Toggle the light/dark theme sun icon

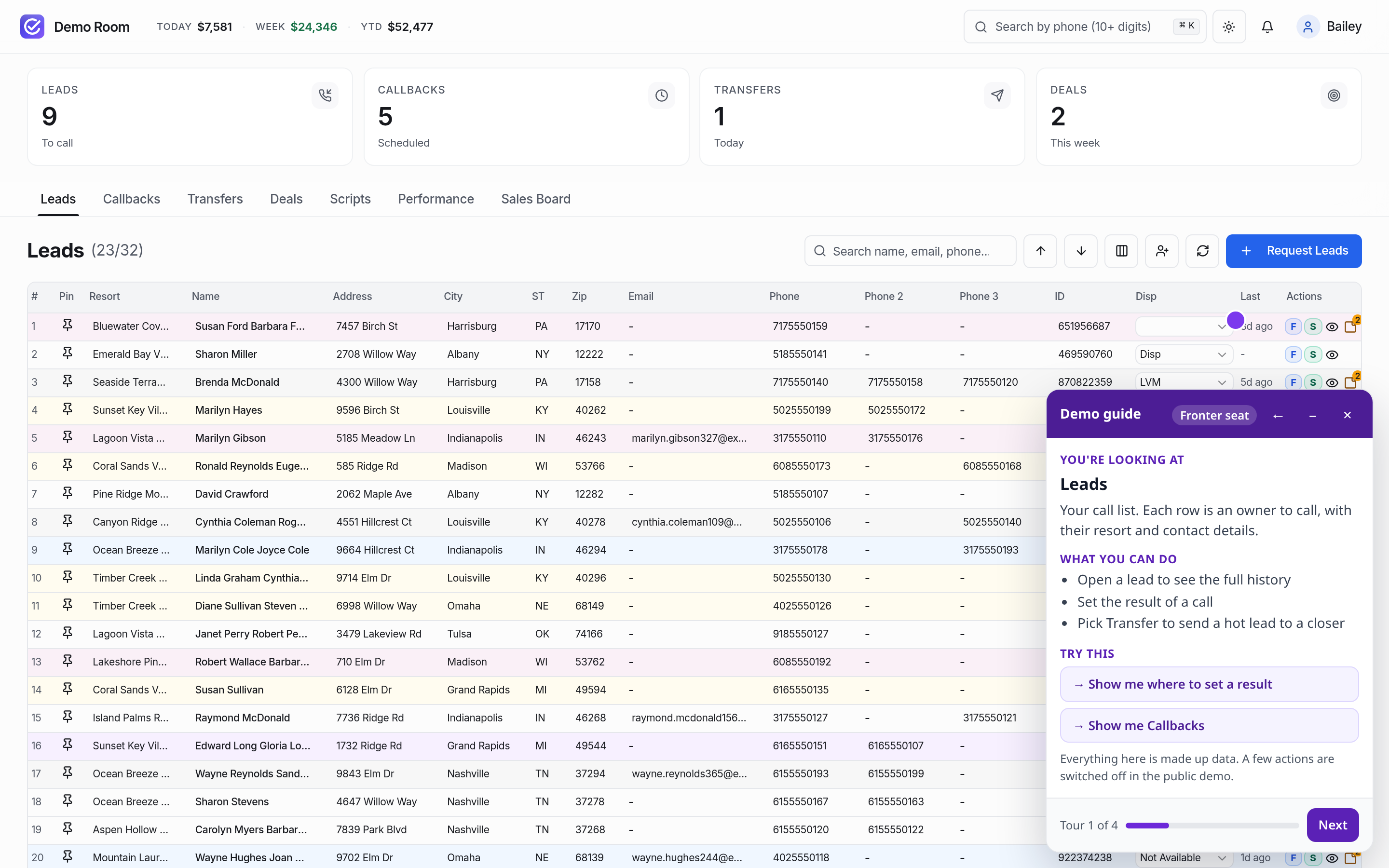(1229, 27)
